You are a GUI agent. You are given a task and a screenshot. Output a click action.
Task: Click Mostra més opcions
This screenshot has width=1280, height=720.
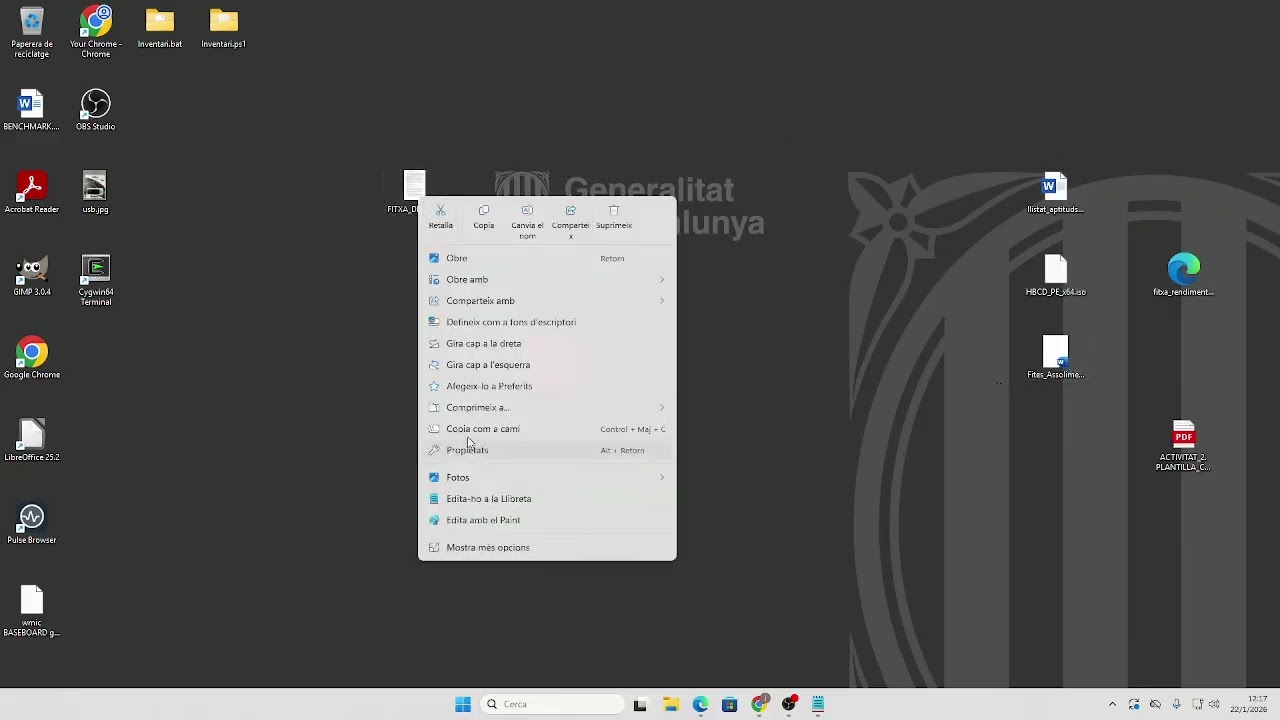point(547,548)
